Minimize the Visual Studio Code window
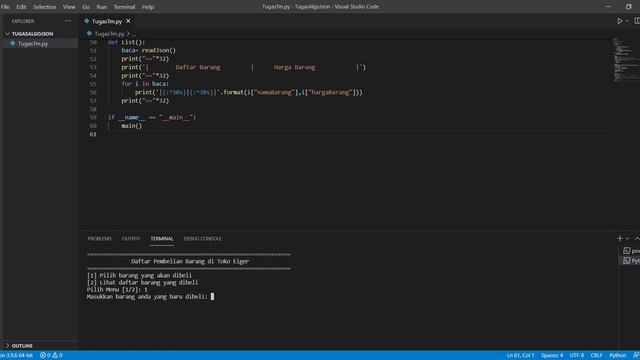 pos(609,7)
